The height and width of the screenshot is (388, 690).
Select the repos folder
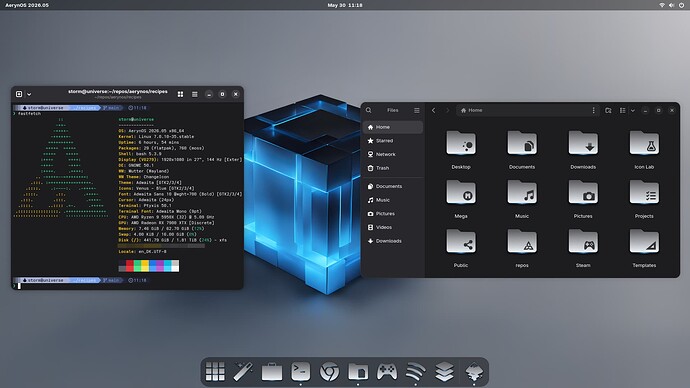(522, 242)
